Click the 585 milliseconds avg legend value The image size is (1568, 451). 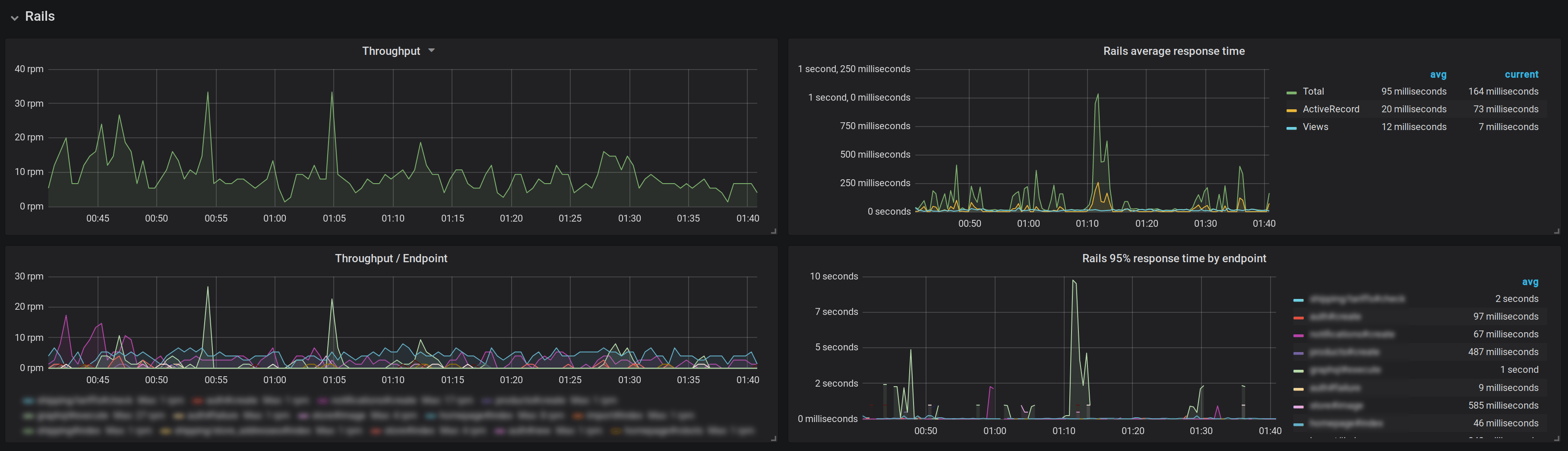1503,405
